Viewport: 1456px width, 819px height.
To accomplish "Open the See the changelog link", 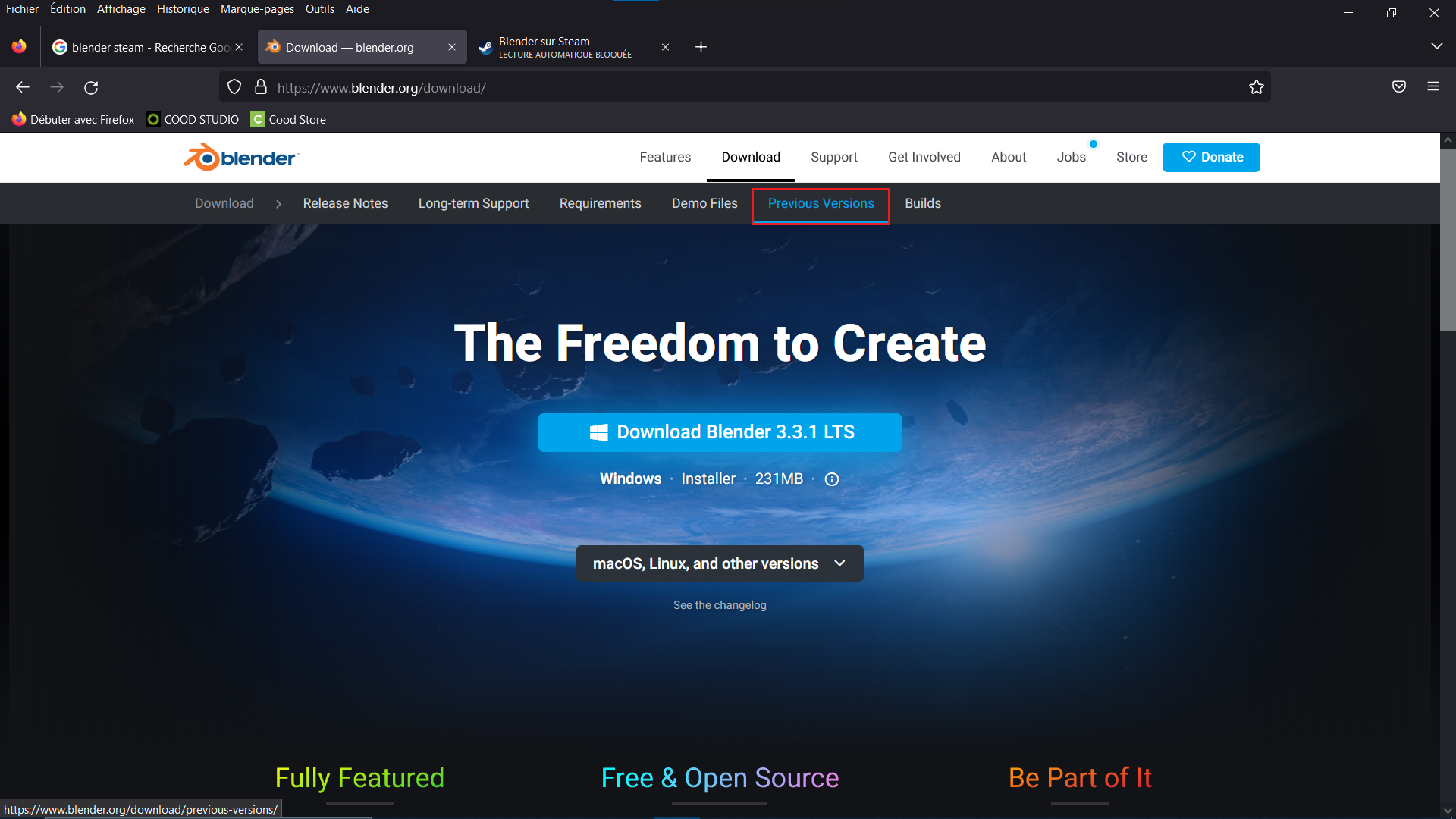I will [720, 605].
